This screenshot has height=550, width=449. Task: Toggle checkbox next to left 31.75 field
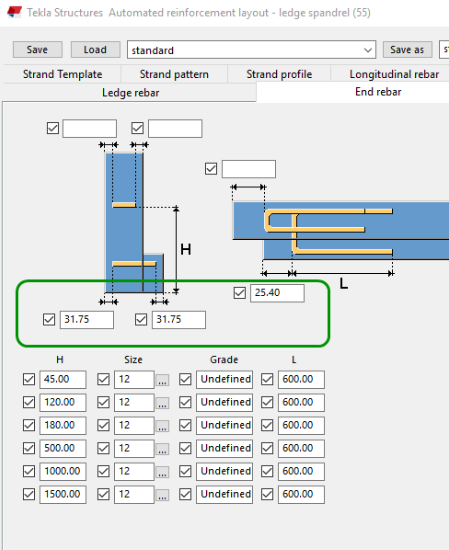pyautogui.click(x=49, y=320)
